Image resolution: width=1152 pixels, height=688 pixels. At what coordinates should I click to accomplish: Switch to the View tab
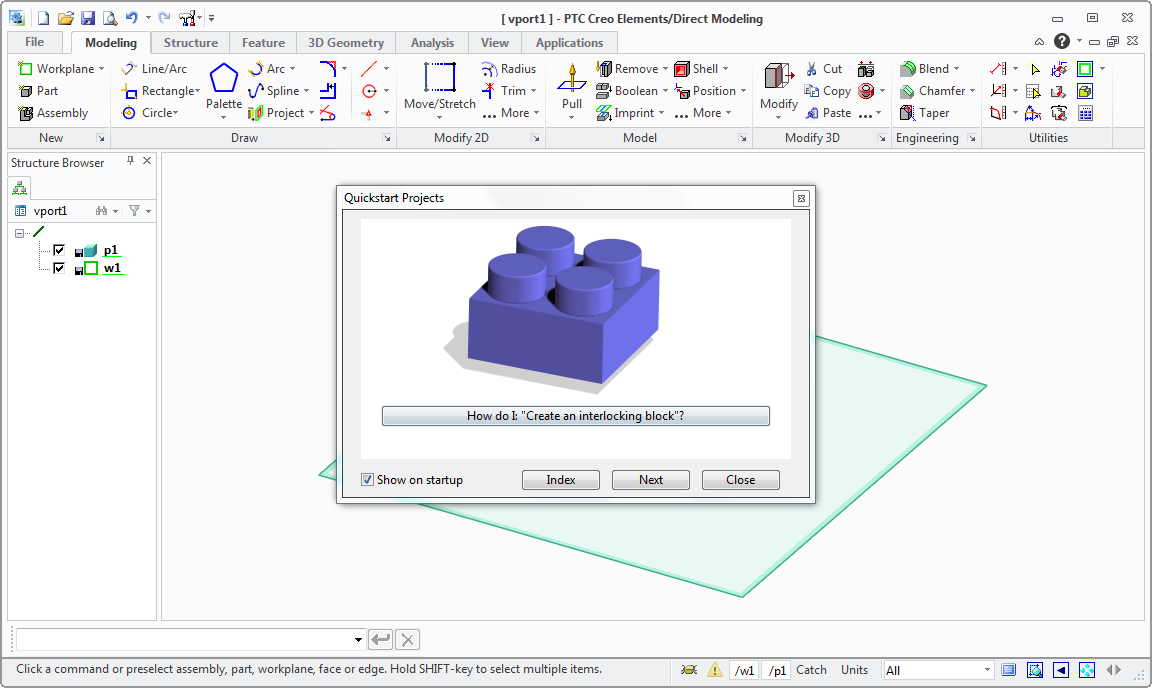click(x=494, y=43)
